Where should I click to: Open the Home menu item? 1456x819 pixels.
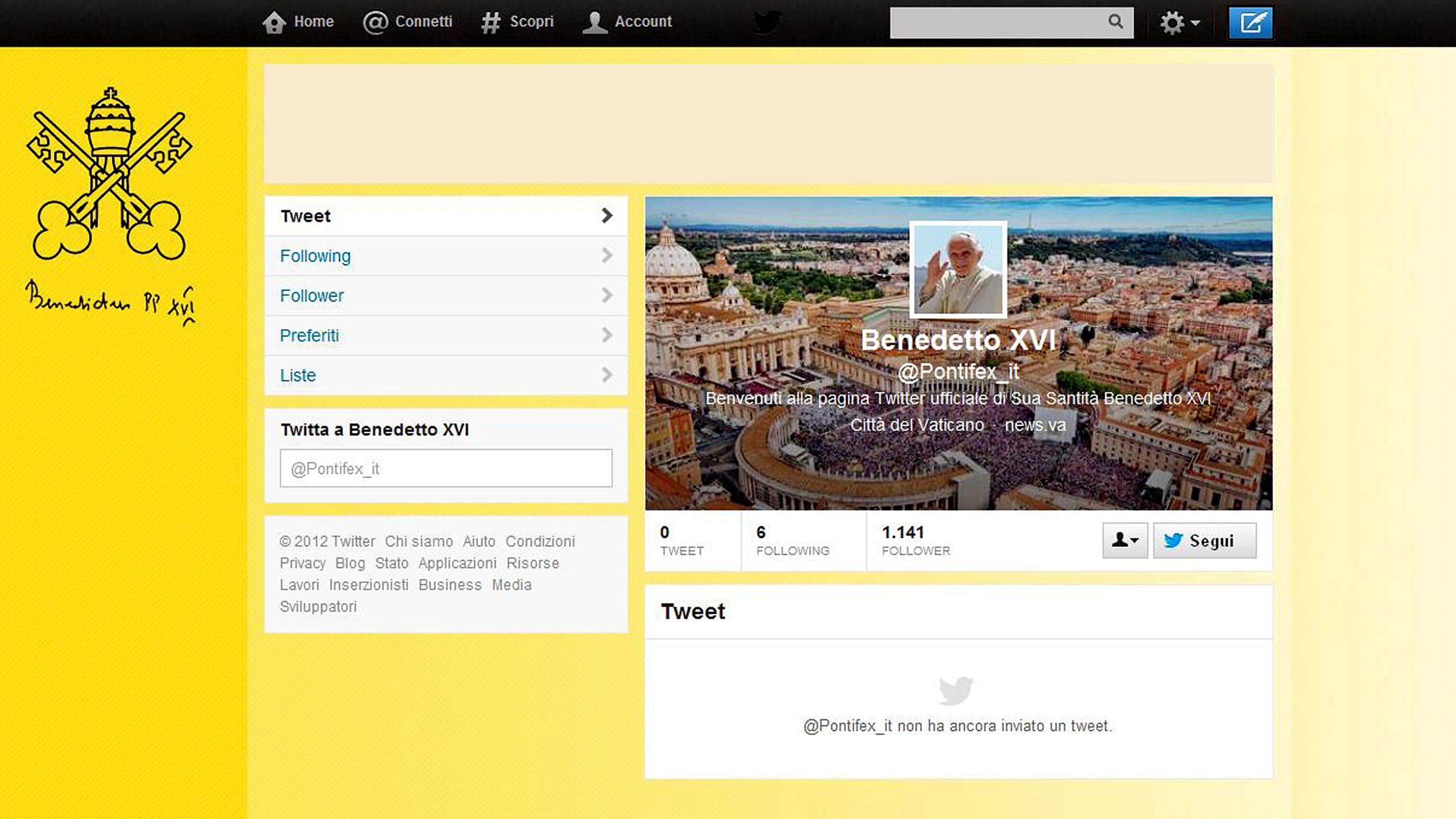pos(299,22)
